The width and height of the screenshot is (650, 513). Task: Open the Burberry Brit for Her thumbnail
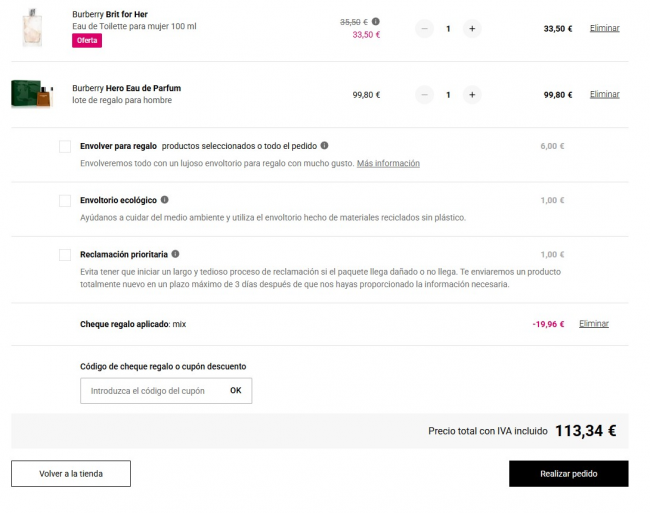click(x=31, y=28)
